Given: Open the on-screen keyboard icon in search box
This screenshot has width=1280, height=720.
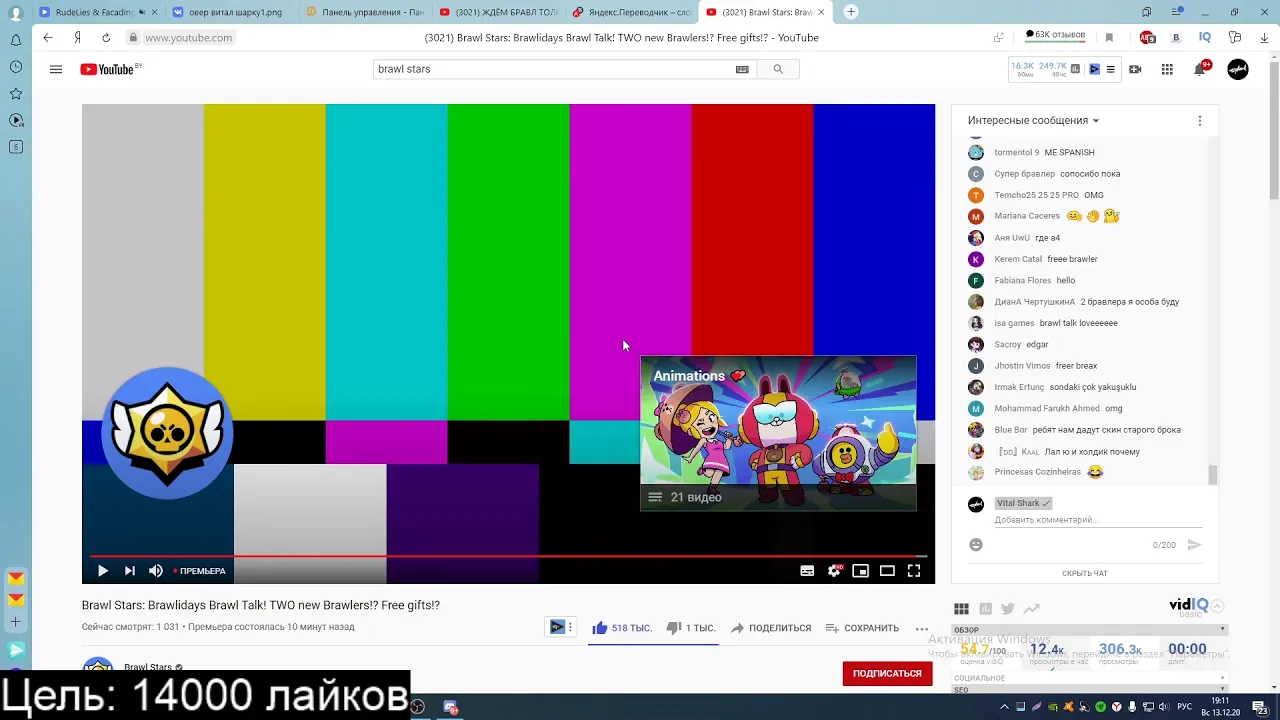Looking at the screenshot, I should pos(742,69).
